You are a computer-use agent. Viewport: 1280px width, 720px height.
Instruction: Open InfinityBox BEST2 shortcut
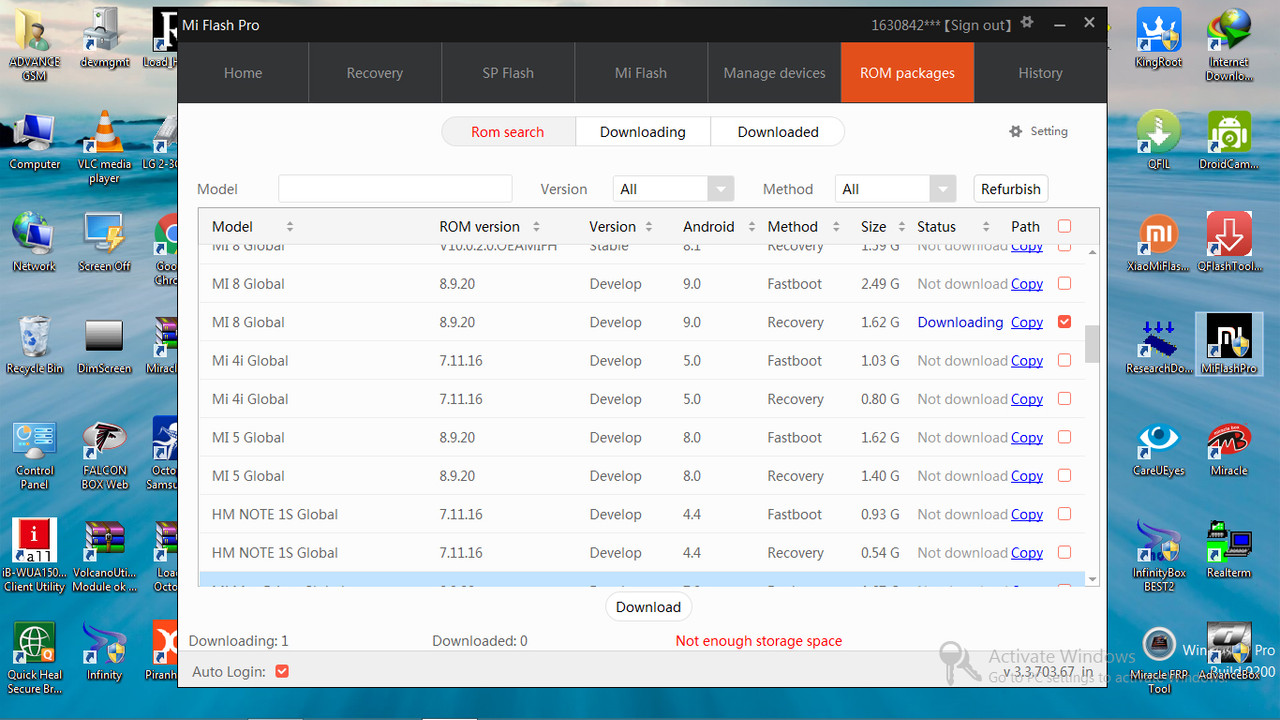(1159, 556)
